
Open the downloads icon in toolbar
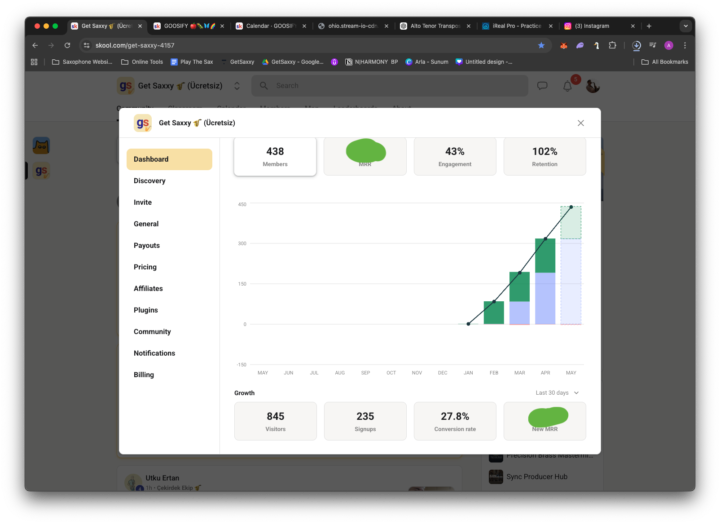coord(636,45)
